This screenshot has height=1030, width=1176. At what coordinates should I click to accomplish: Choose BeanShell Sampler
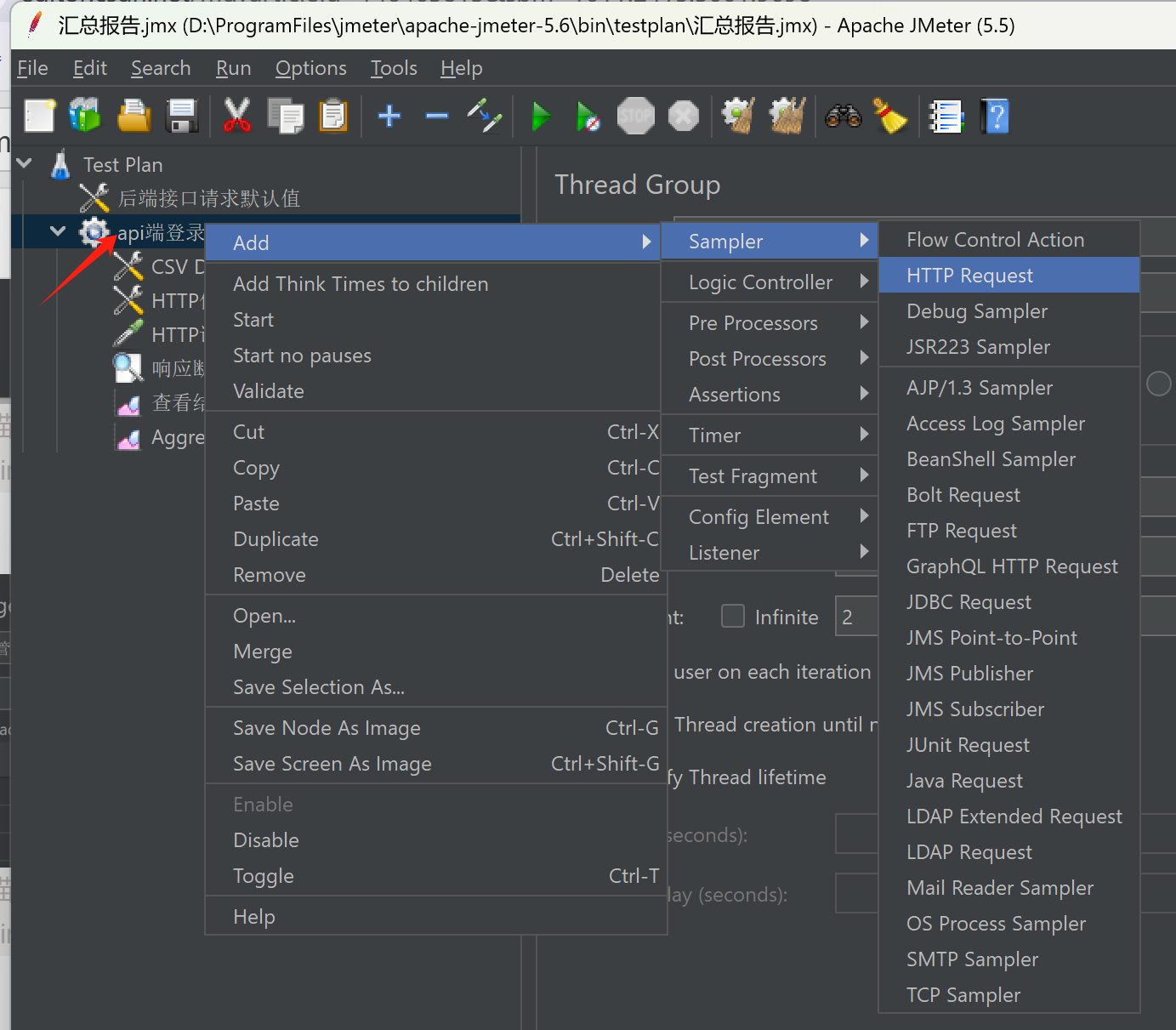click(1009, 459)
